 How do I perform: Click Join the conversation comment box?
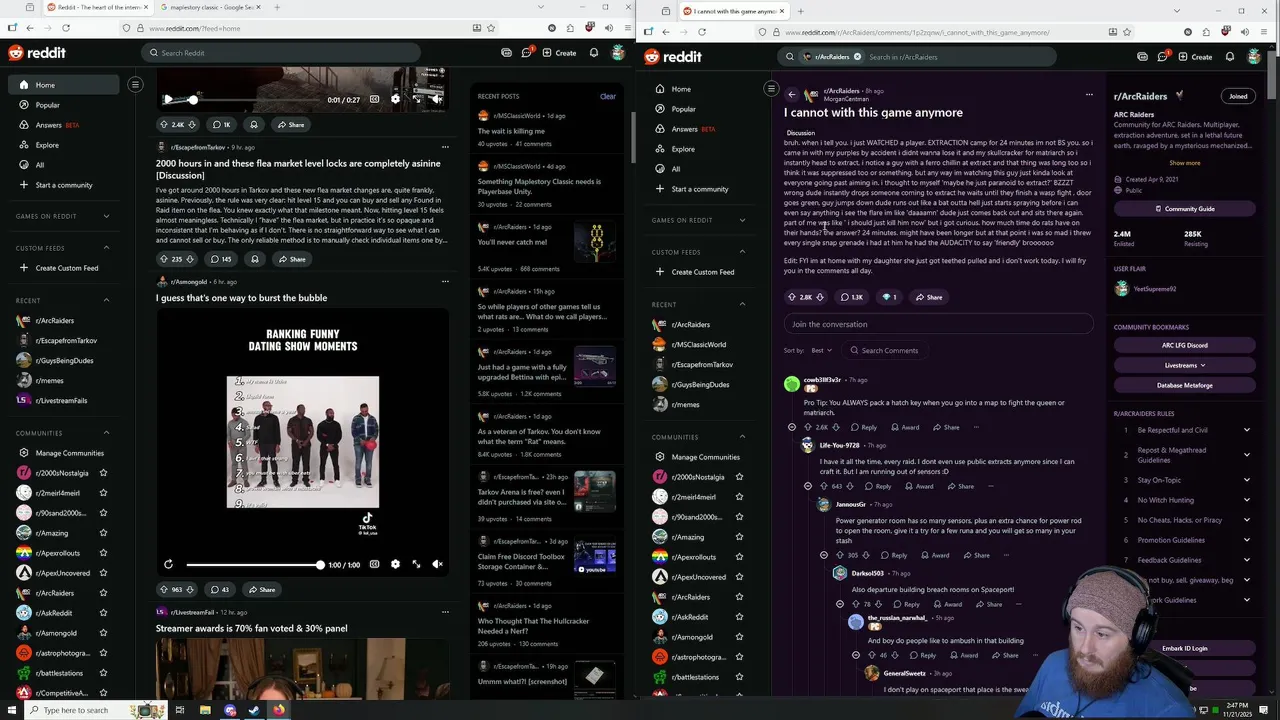[938, 324]
